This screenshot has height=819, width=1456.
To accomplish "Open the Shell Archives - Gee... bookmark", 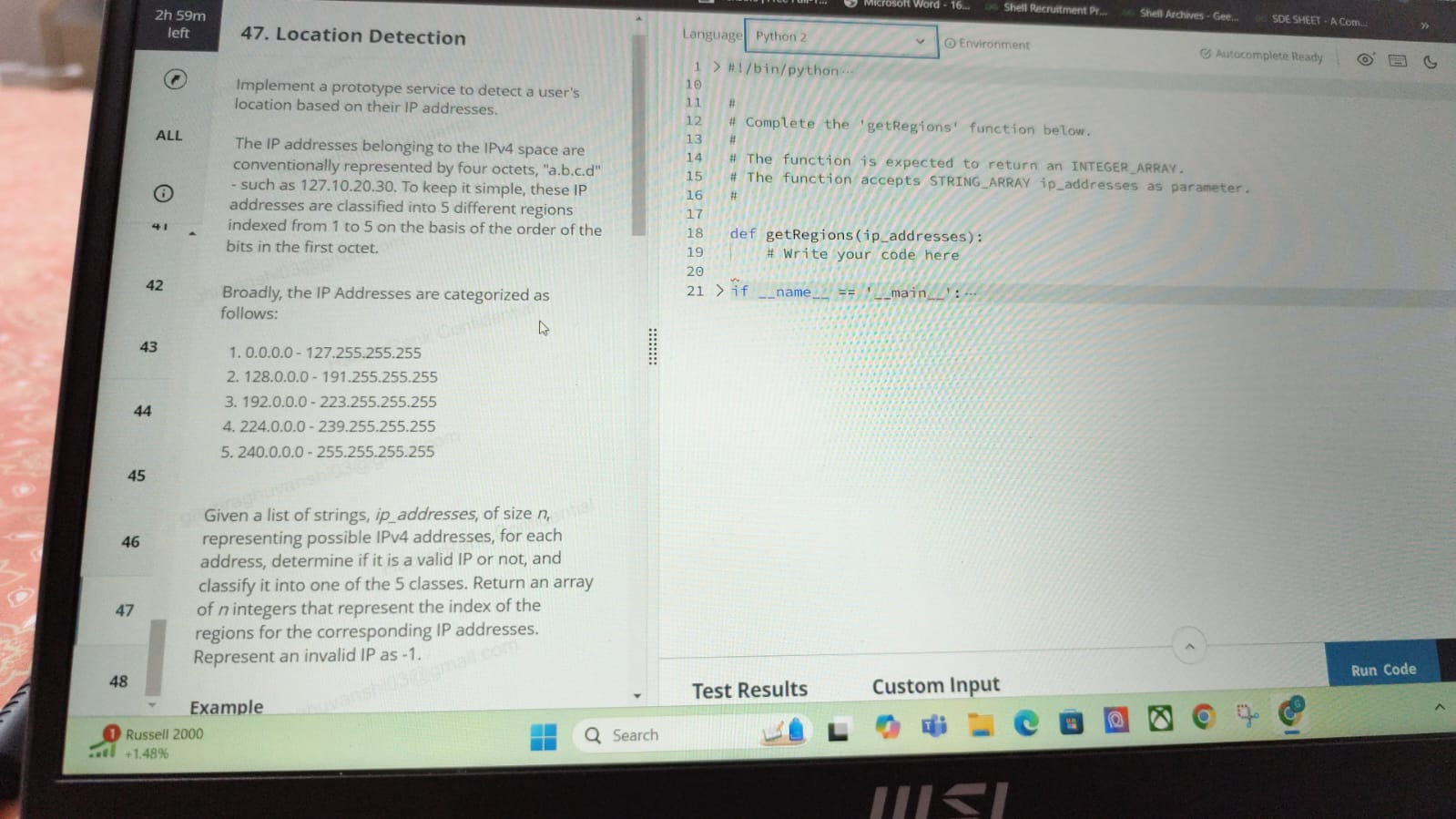I will coord(1181,15).
